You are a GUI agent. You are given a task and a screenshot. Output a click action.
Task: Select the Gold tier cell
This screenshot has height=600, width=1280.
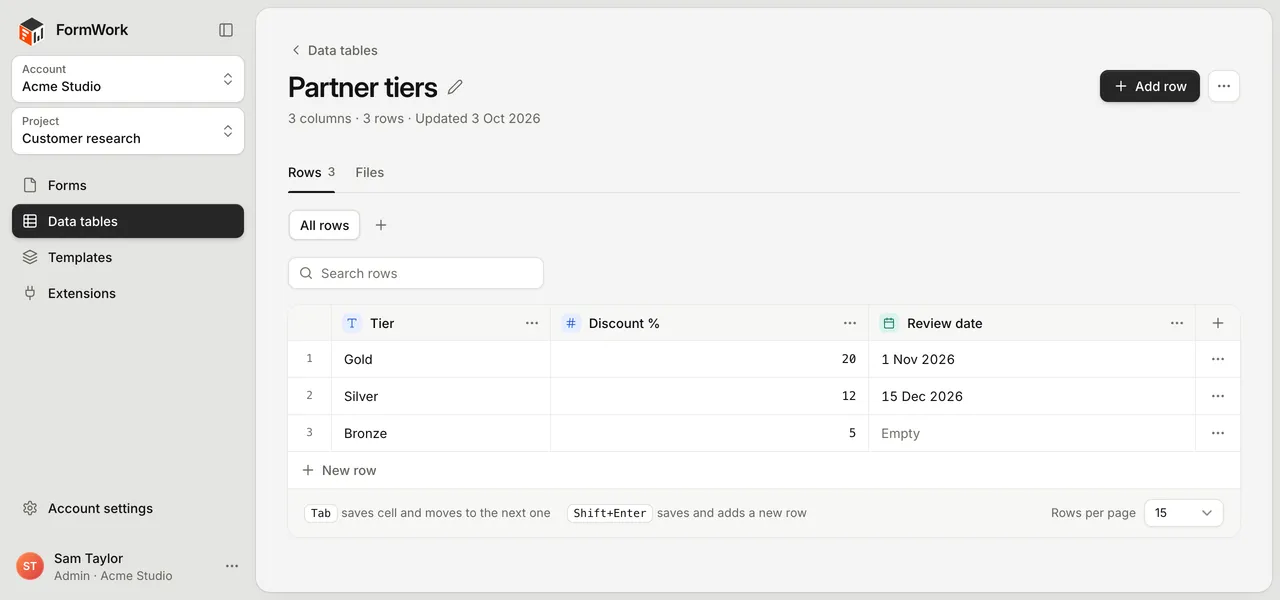(x=441, y=359)
